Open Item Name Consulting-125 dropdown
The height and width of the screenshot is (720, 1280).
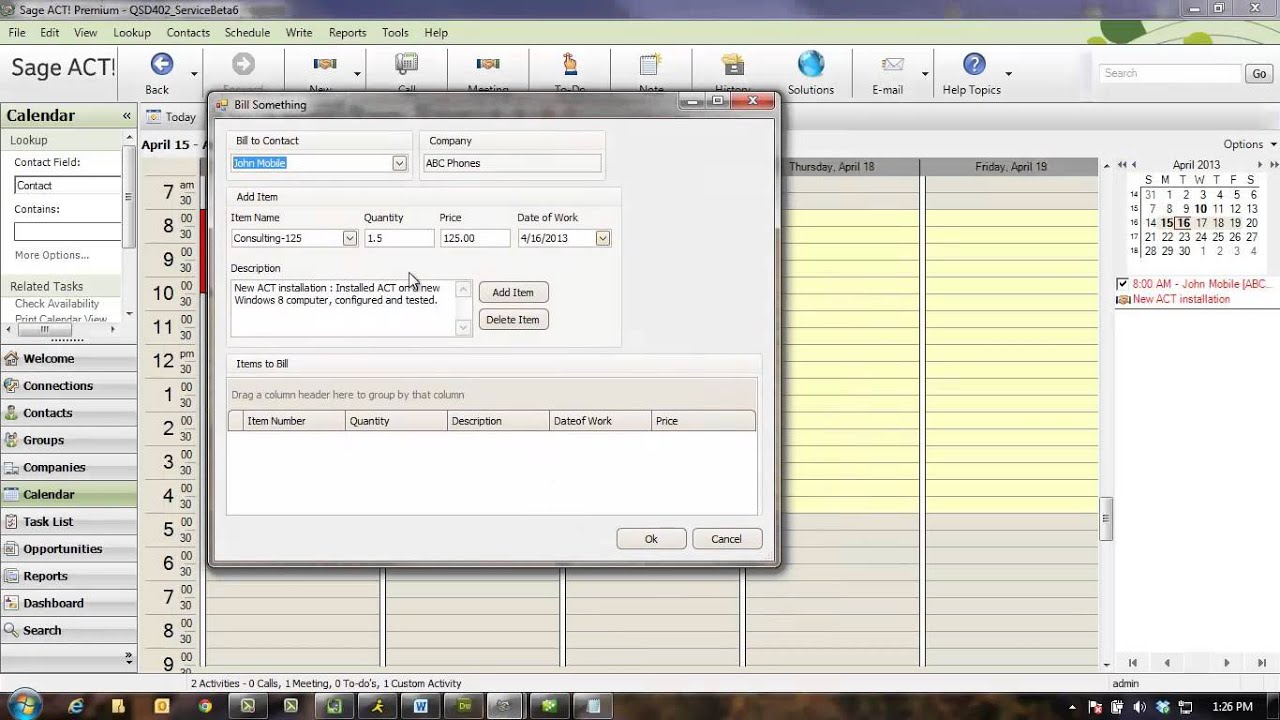[349, 238]
